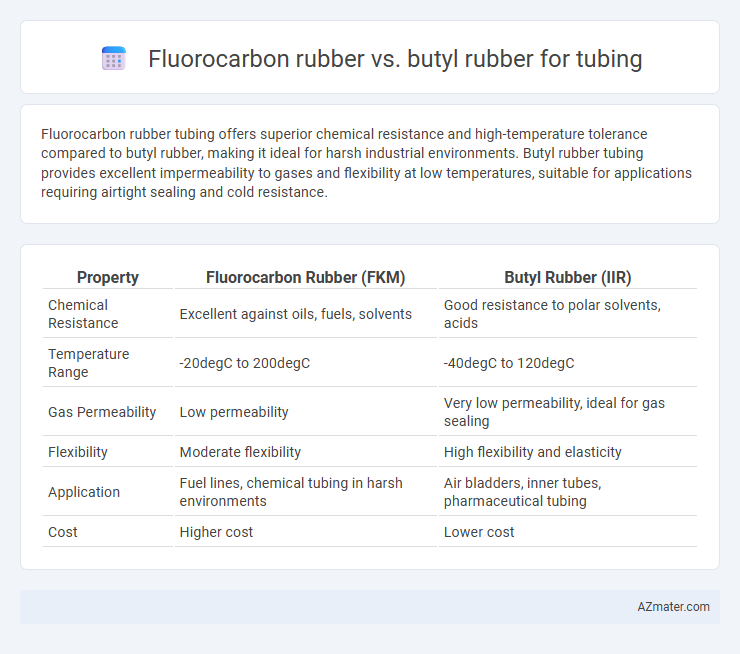Select the Fluorocarbon Rubber (FKM) column header

(306, 277)
